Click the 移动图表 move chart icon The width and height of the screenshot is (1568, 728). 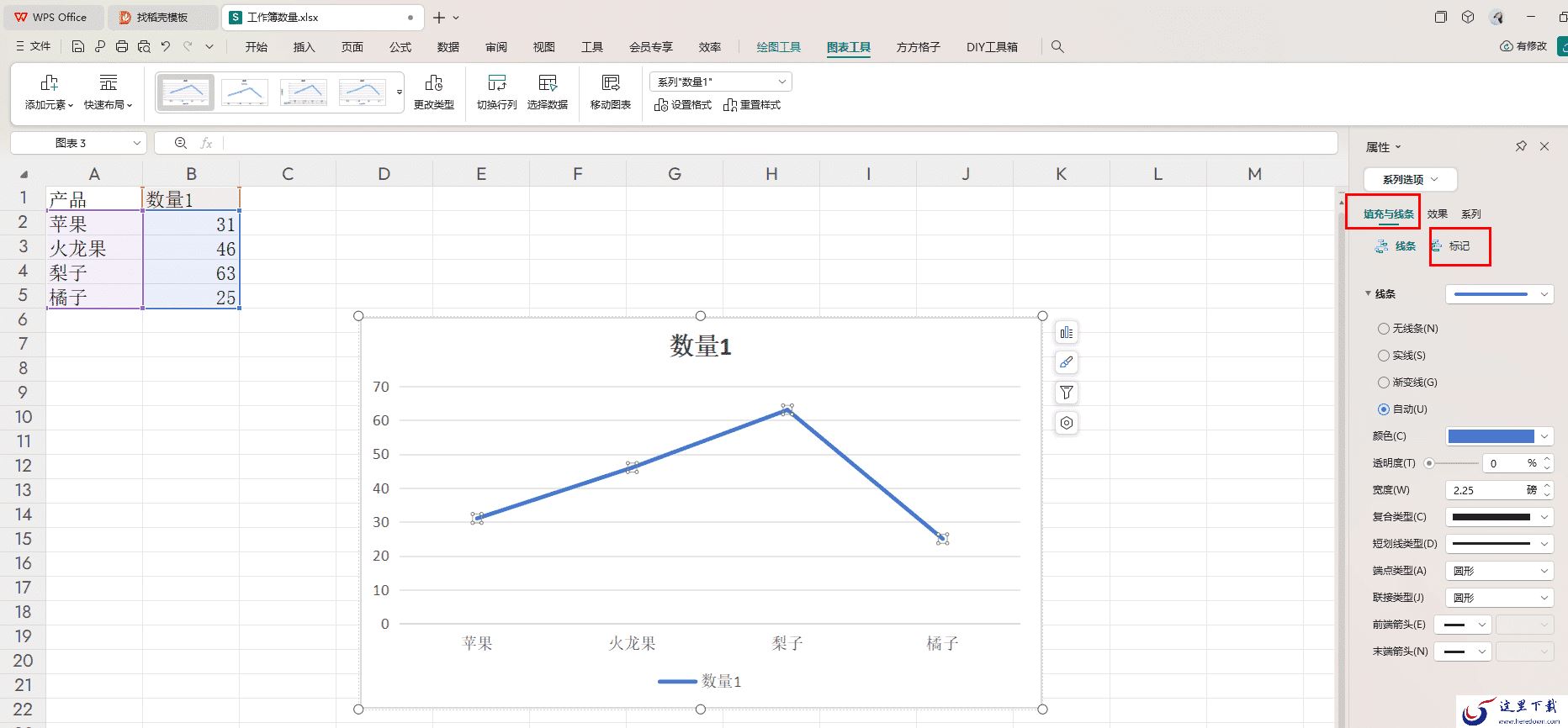click(610, 82)
